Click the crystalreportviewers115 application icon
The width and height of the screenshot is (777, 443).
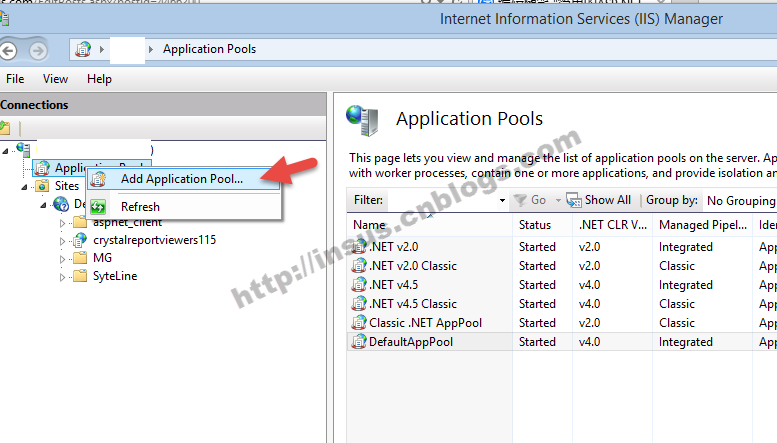click(80, 240)
